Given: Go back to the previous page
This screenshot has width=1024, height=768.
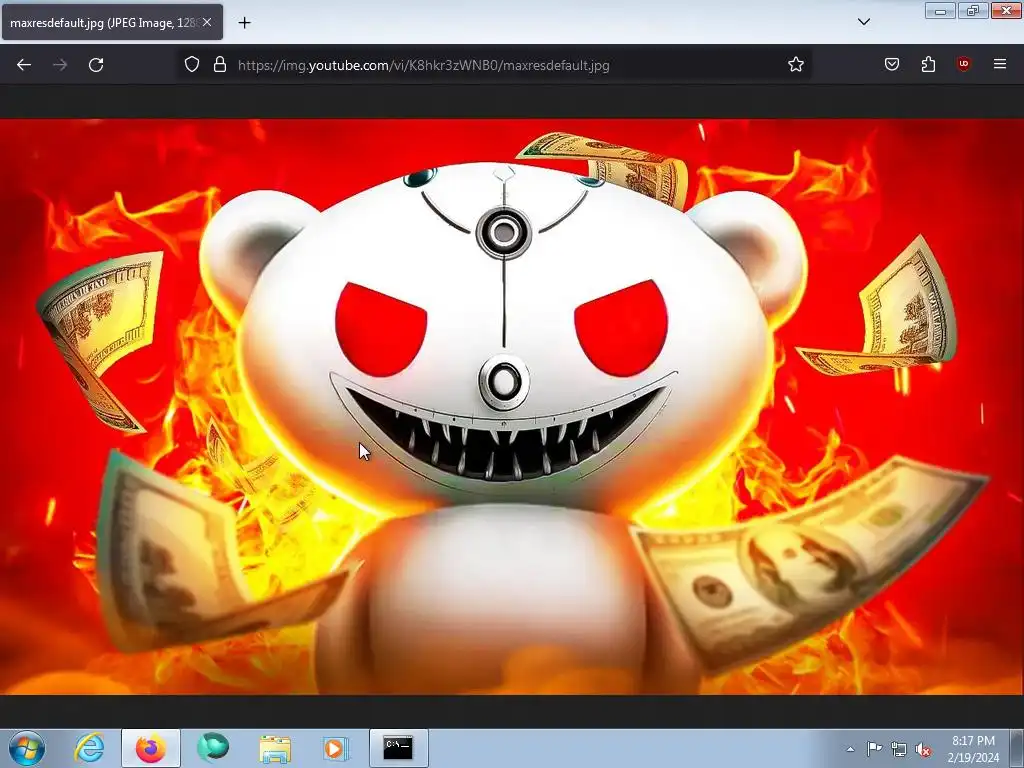Looking at the screenshot, I should point(24,65).
